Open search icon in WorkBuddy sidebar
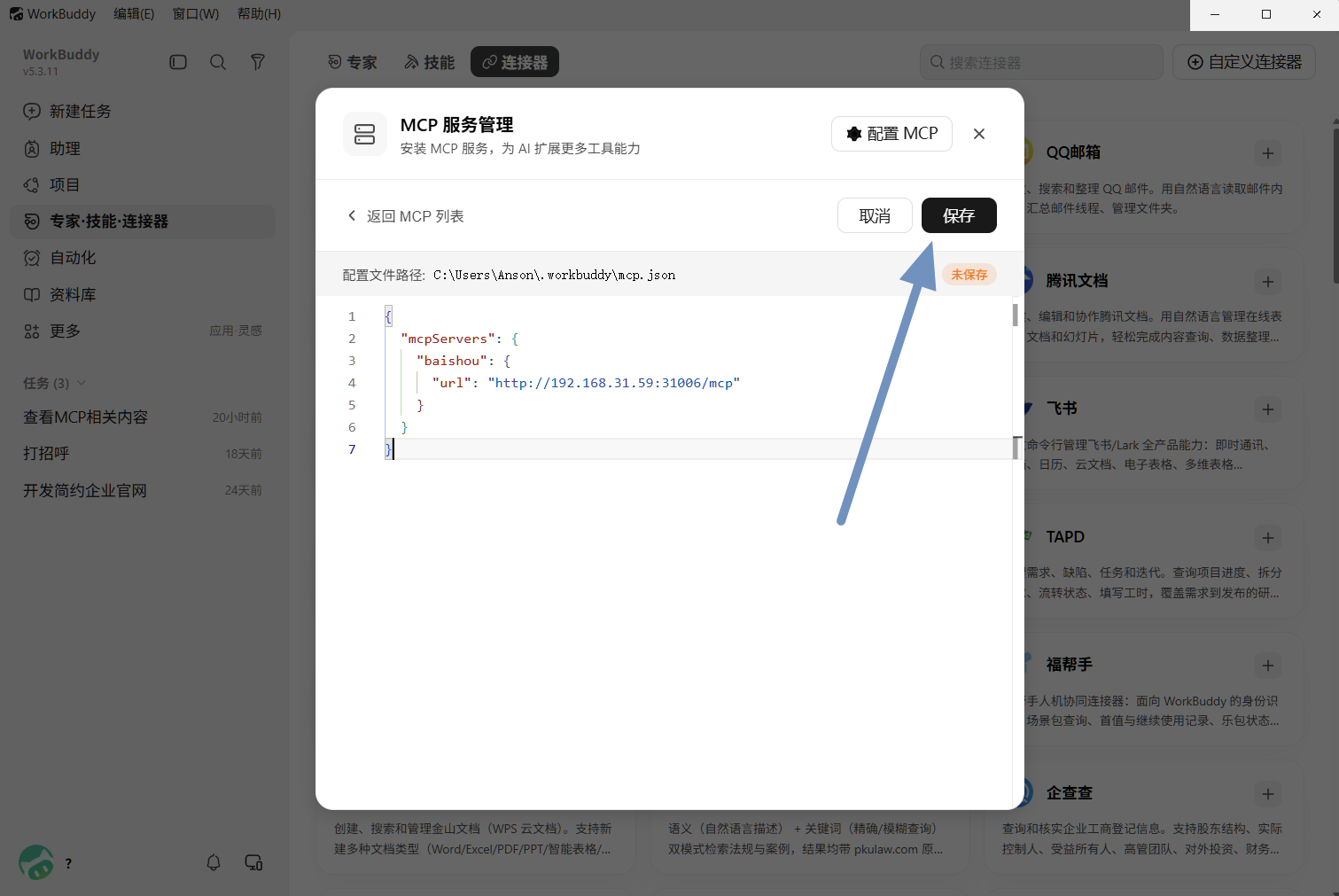Viewport: 1339px width, 896px height. pyautogui.click(x=218, y=62)
